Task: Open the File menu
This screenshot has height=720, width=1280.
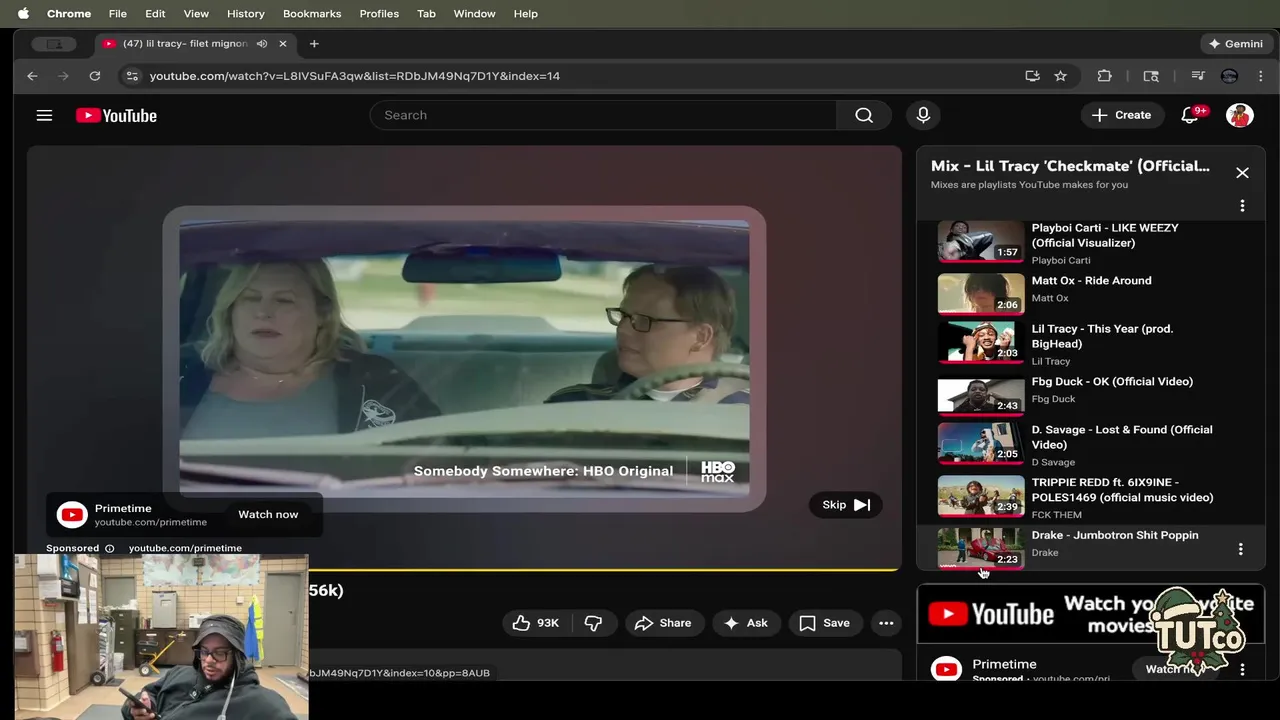Action: click(x=118, y=13)
